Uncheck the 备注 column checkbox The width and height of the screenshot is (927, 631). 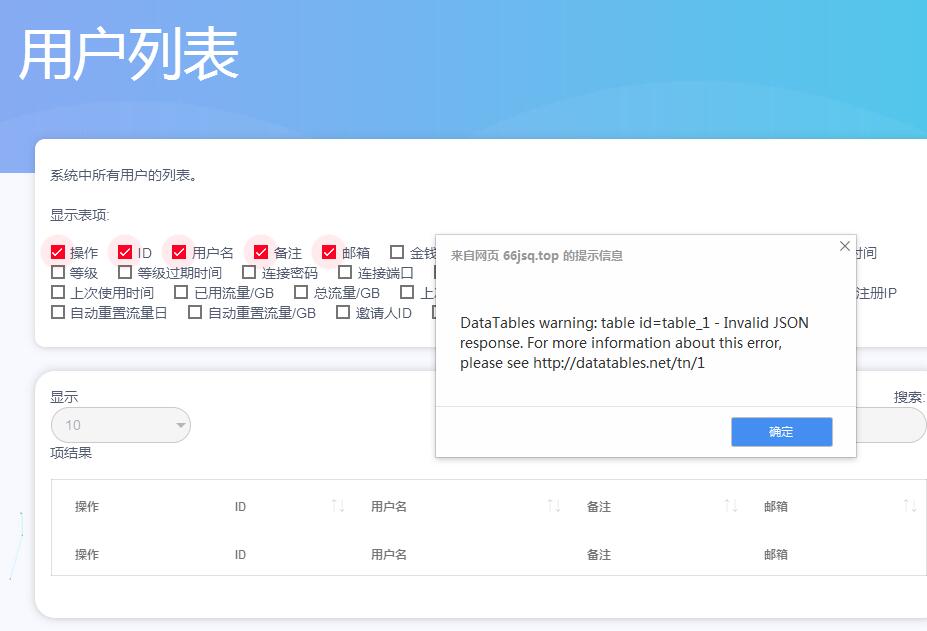tap(261, 253)
